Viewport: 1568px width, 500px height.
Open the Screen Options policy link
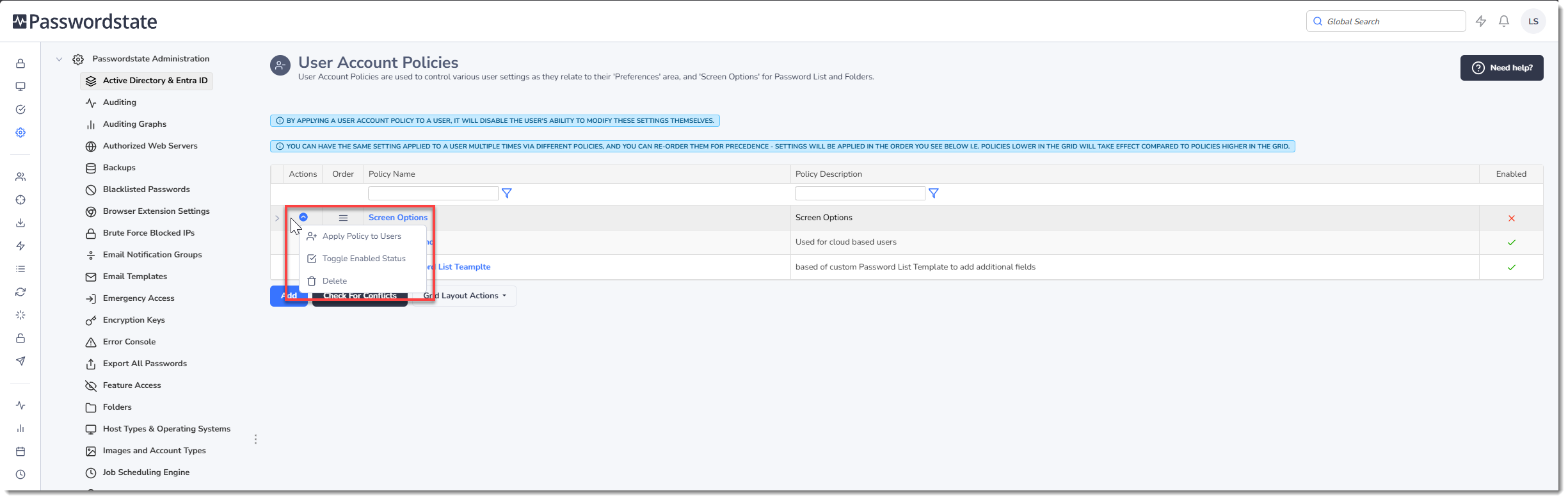tap(398, 218)
